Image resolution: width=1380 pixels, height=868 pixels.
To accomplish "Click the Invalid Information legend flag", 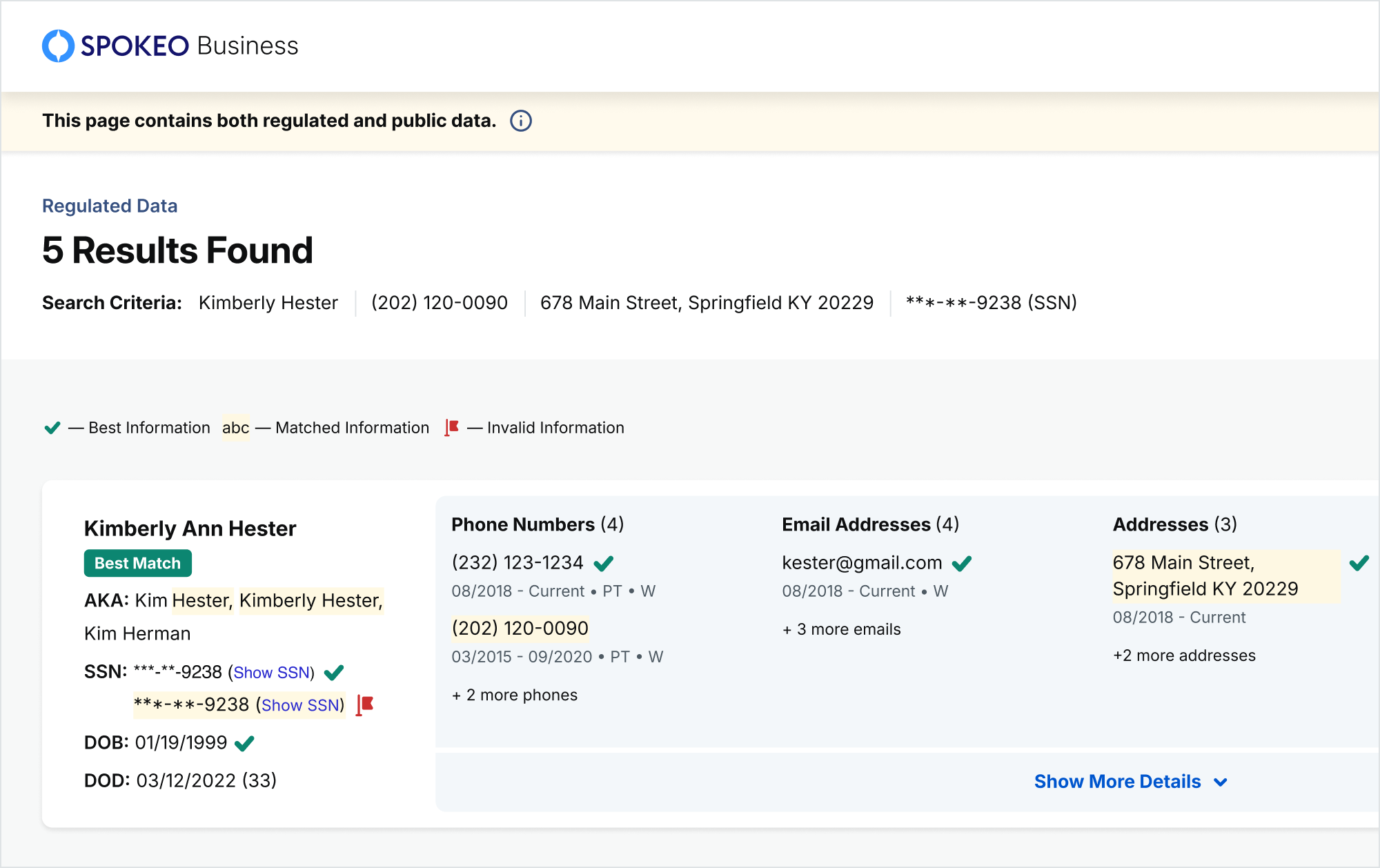I will tap(452, 428).
